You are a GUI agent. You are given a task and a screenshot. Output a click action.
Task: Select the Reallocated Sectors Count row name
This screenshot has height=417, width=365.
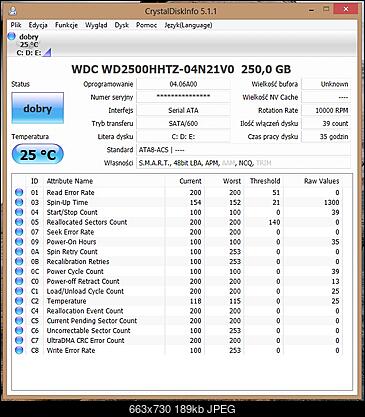(x=87, y=222)
